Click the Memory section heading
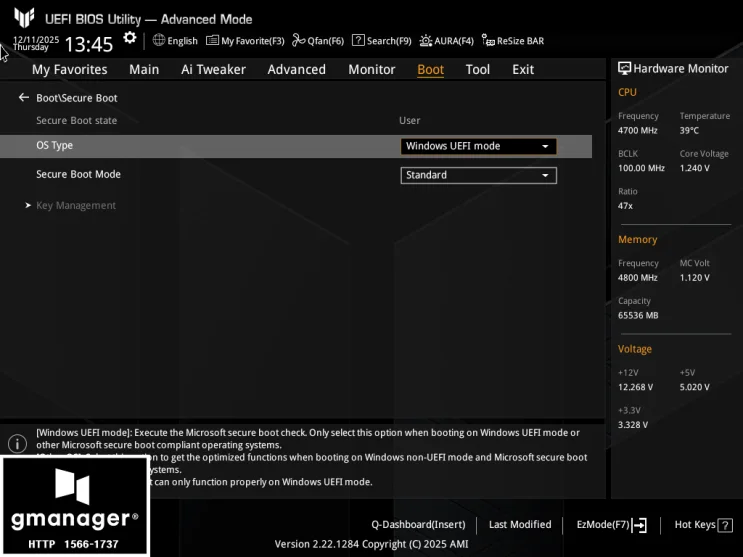The height and width of the screenshot is (557, 743). 637,240
